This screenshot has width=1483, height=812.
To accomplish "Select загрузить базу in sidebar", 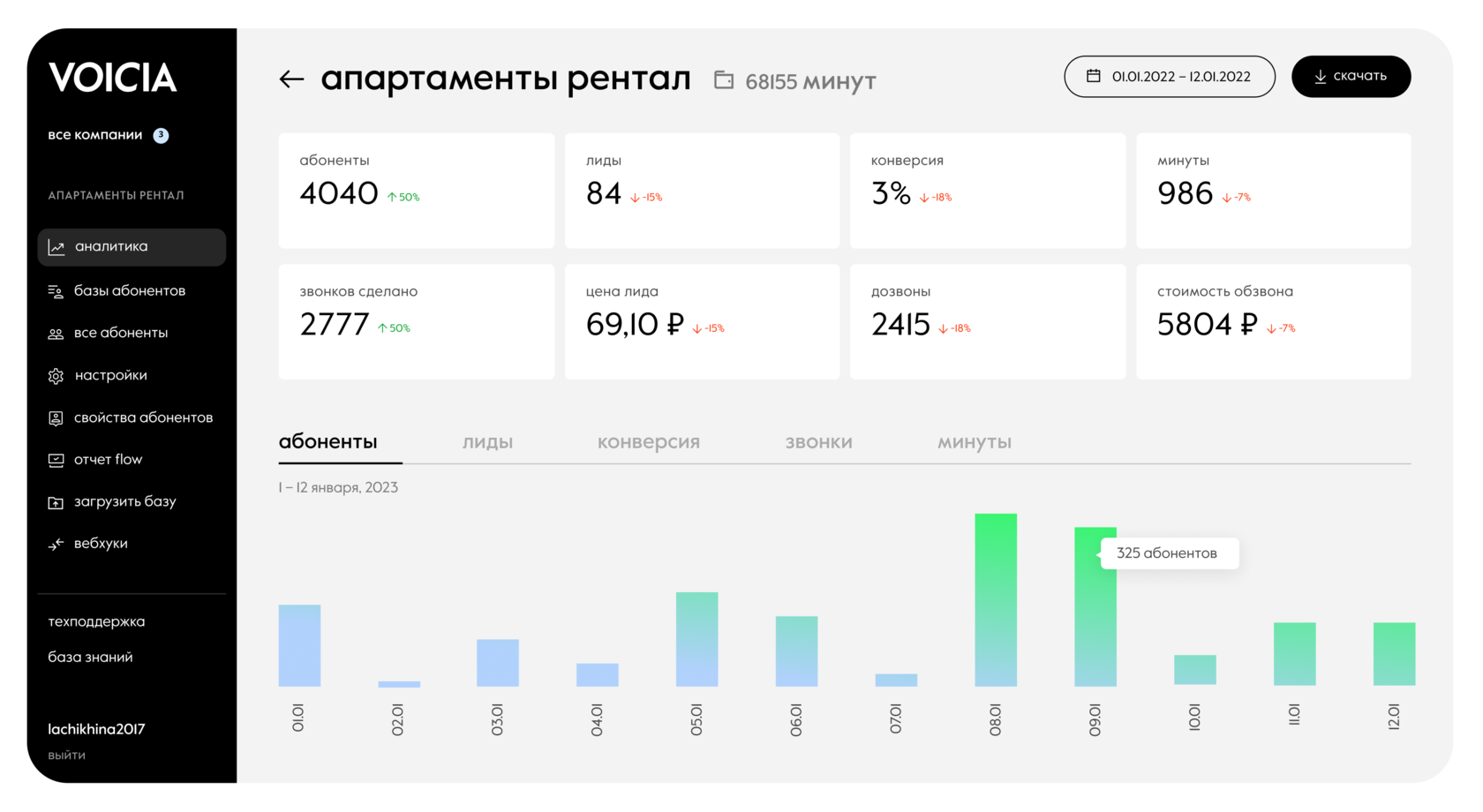I will coord(125,501).
